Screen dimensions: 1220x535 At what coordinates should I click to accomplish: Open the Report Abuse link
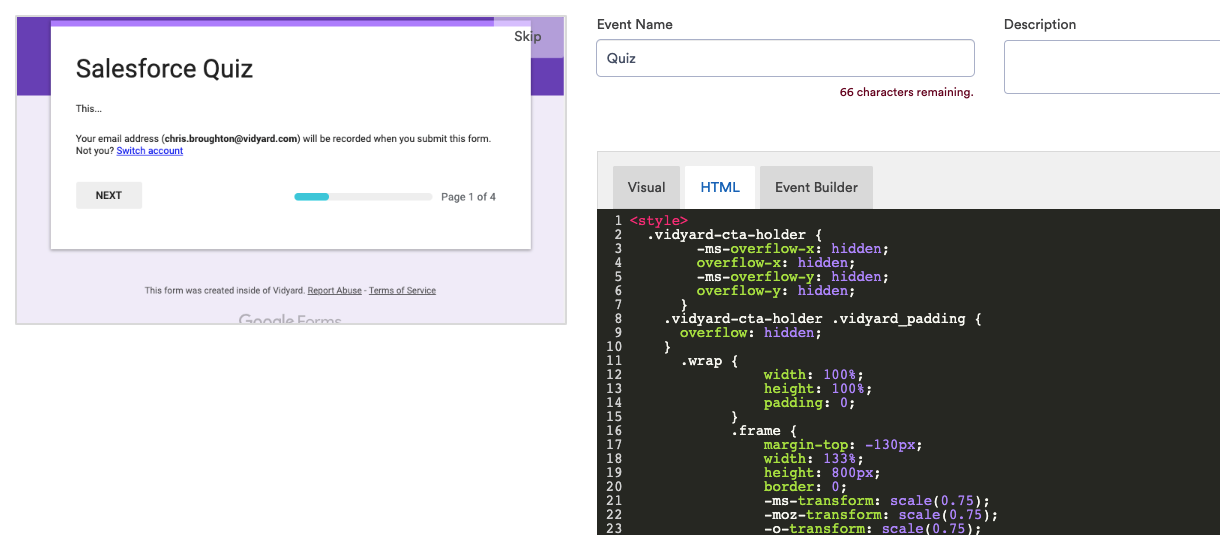pyautogui.click(x=335, y=291)
